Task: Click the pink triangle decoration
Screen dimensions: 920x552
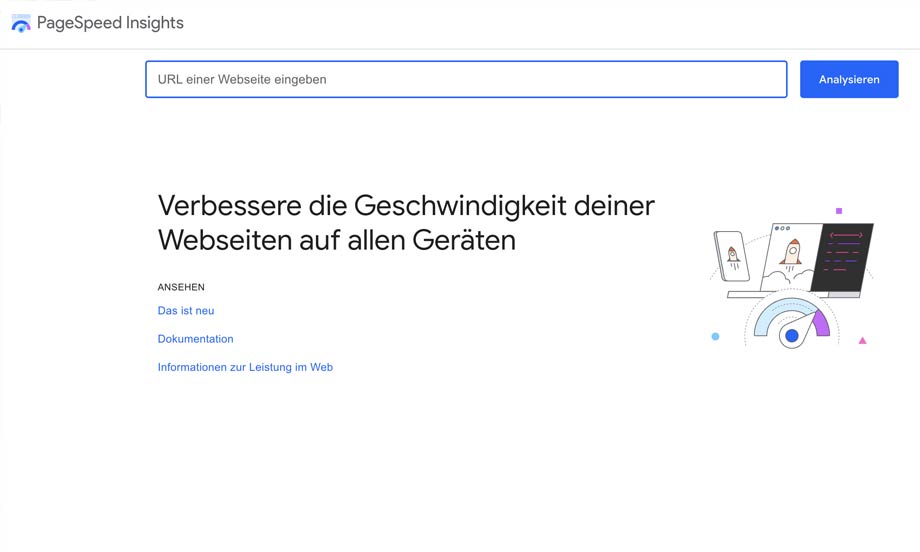Action: (862, 341)
